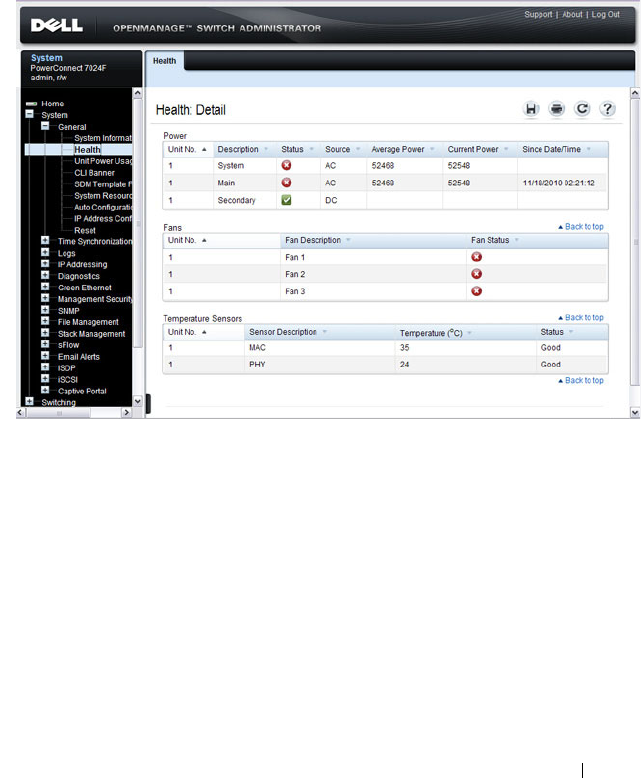Sort sensors by Temperature (°C) column
Viewport: 641px width, 778px height.
465,332
